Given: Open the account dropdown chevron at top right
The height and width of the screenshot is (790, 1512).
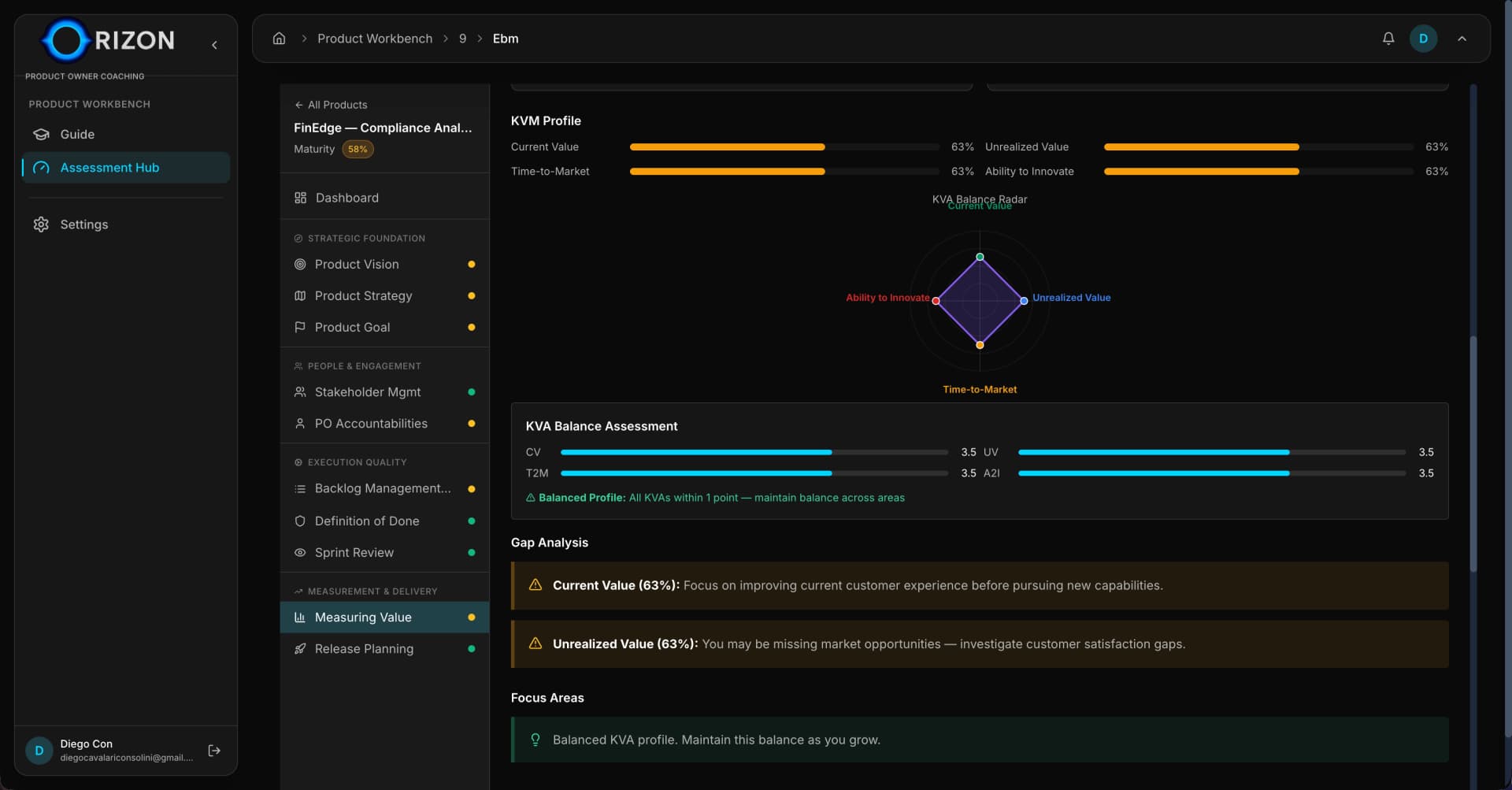Looking at the screenshot, I should click(x=1462, y=38).
